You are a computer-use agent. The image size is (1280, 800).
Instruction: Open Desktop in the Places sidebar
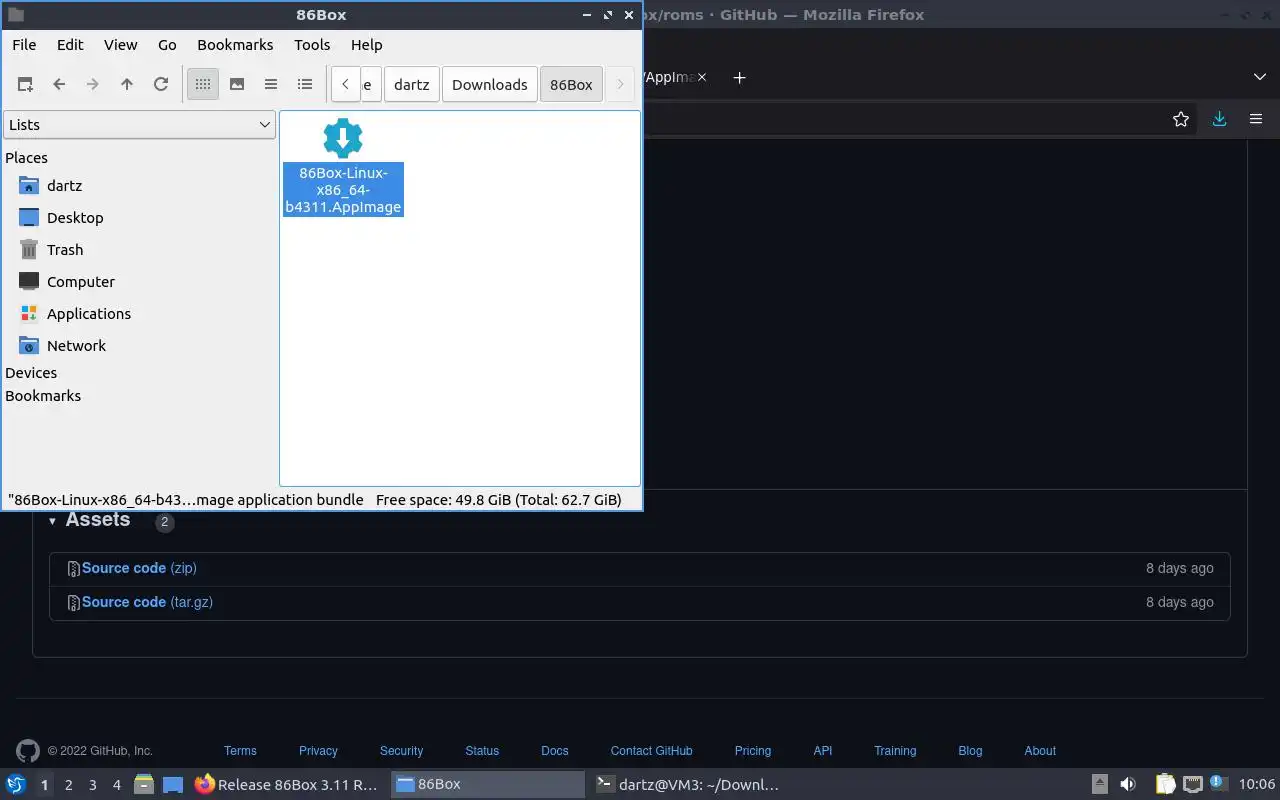75,218
